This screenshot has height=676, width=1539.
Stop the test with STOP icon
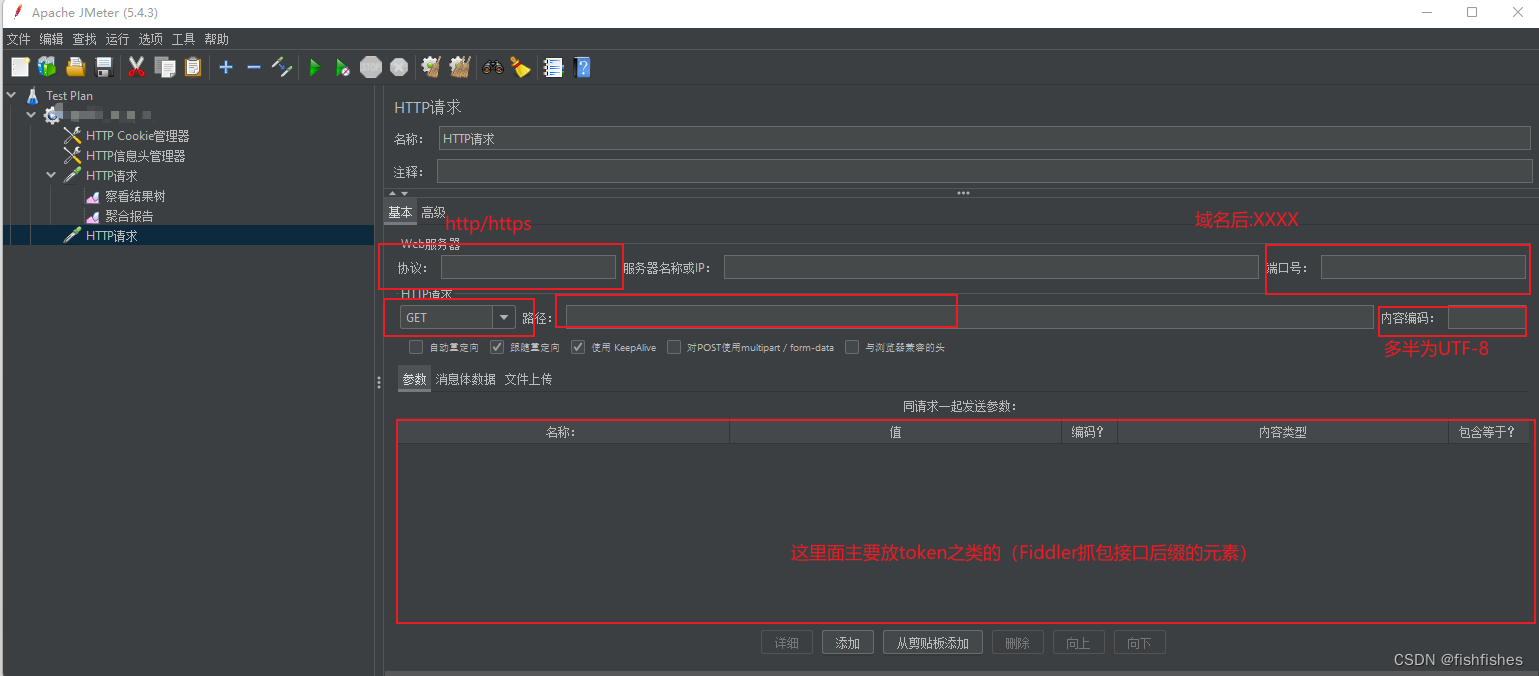click(371, 67)
